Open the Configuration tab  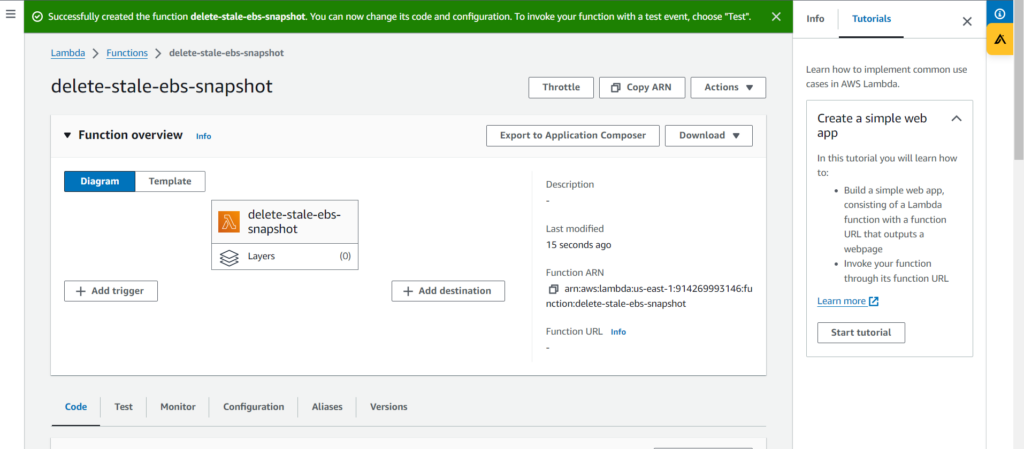point(253,407)
